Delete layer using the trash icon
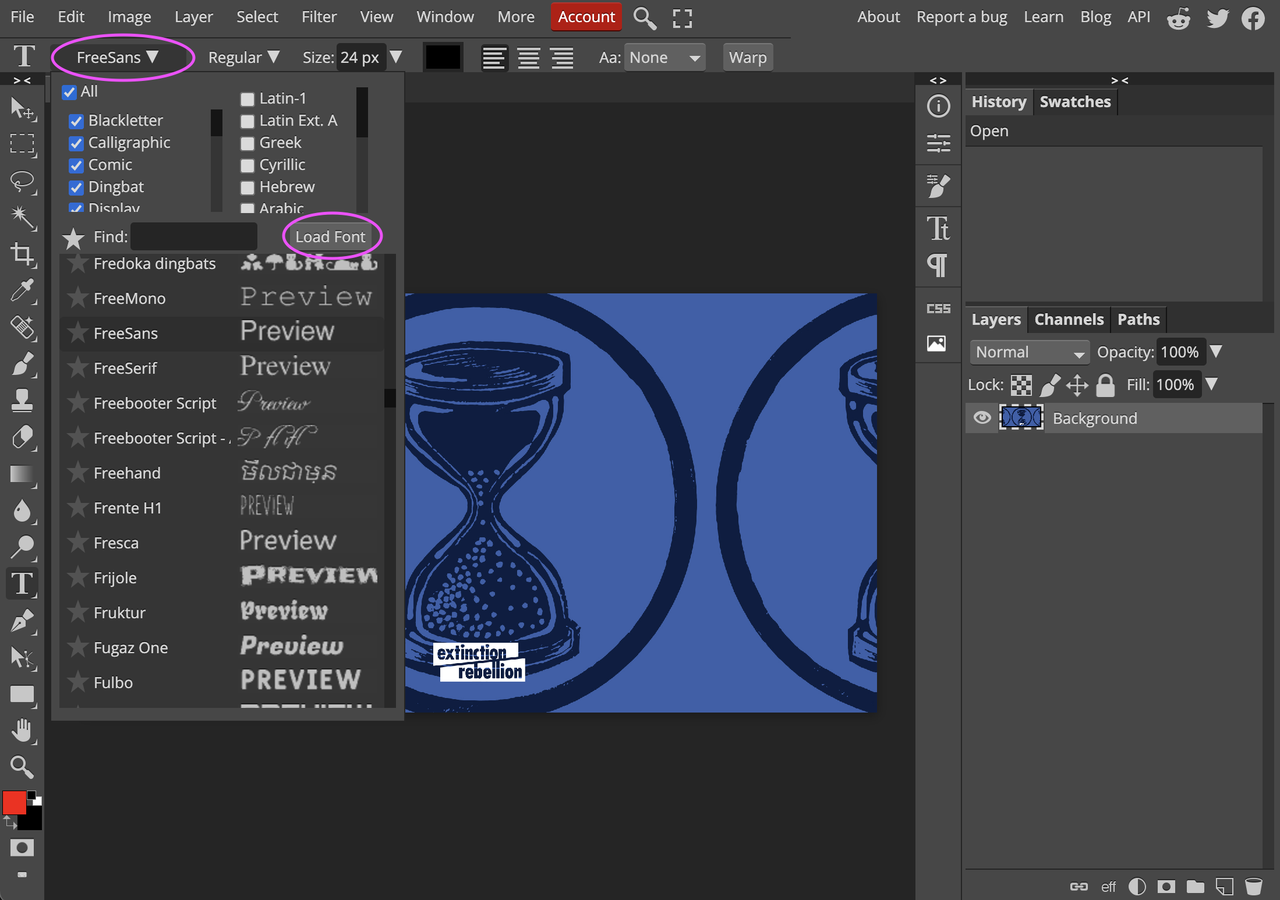 1252,886
